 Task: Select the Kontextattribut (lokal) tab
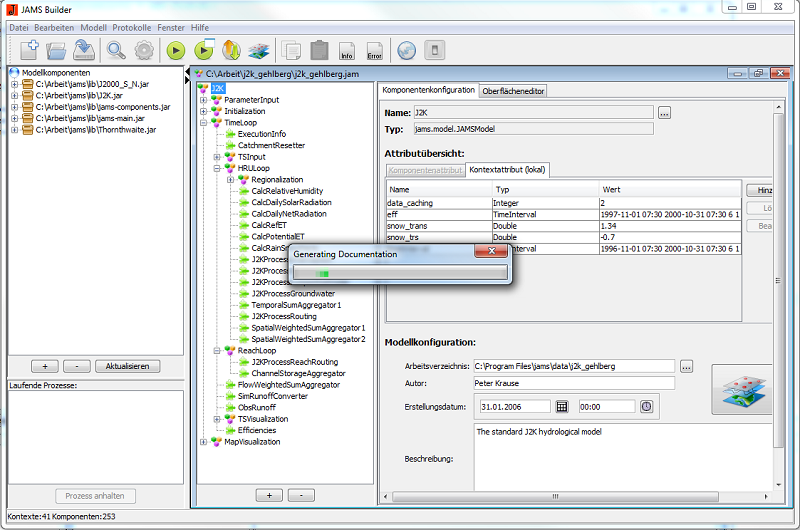click(x=508, y=170)
